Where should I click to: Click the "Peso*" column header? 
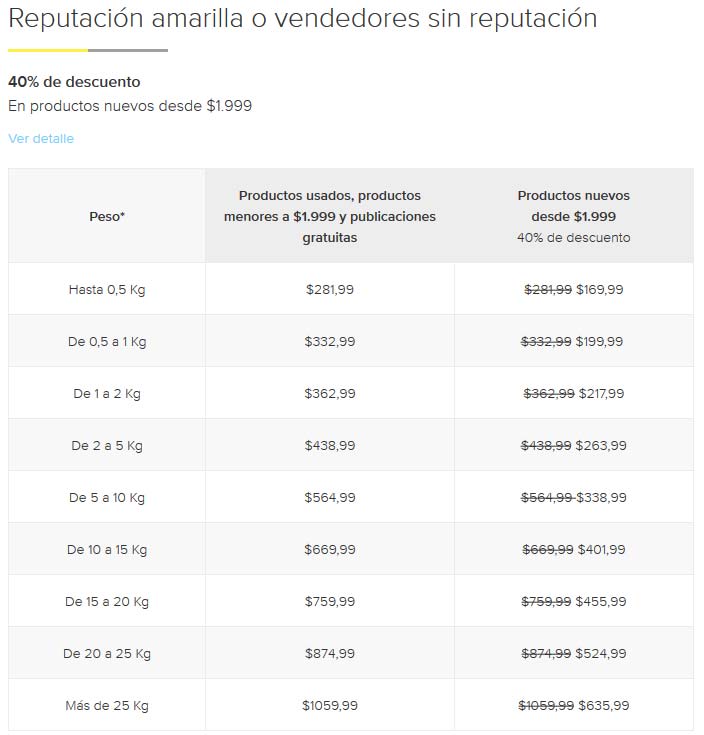[x=107, y=216]
